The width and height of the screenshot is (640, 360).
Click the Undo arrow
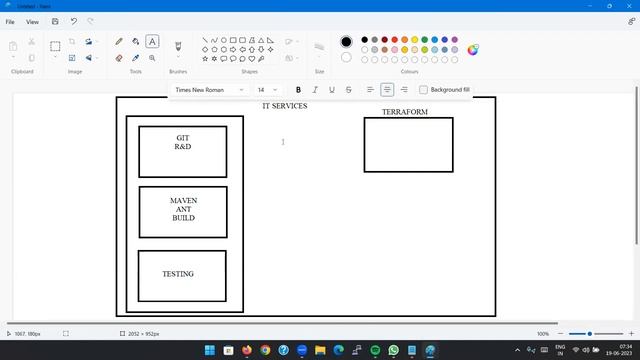click(73, 21)
